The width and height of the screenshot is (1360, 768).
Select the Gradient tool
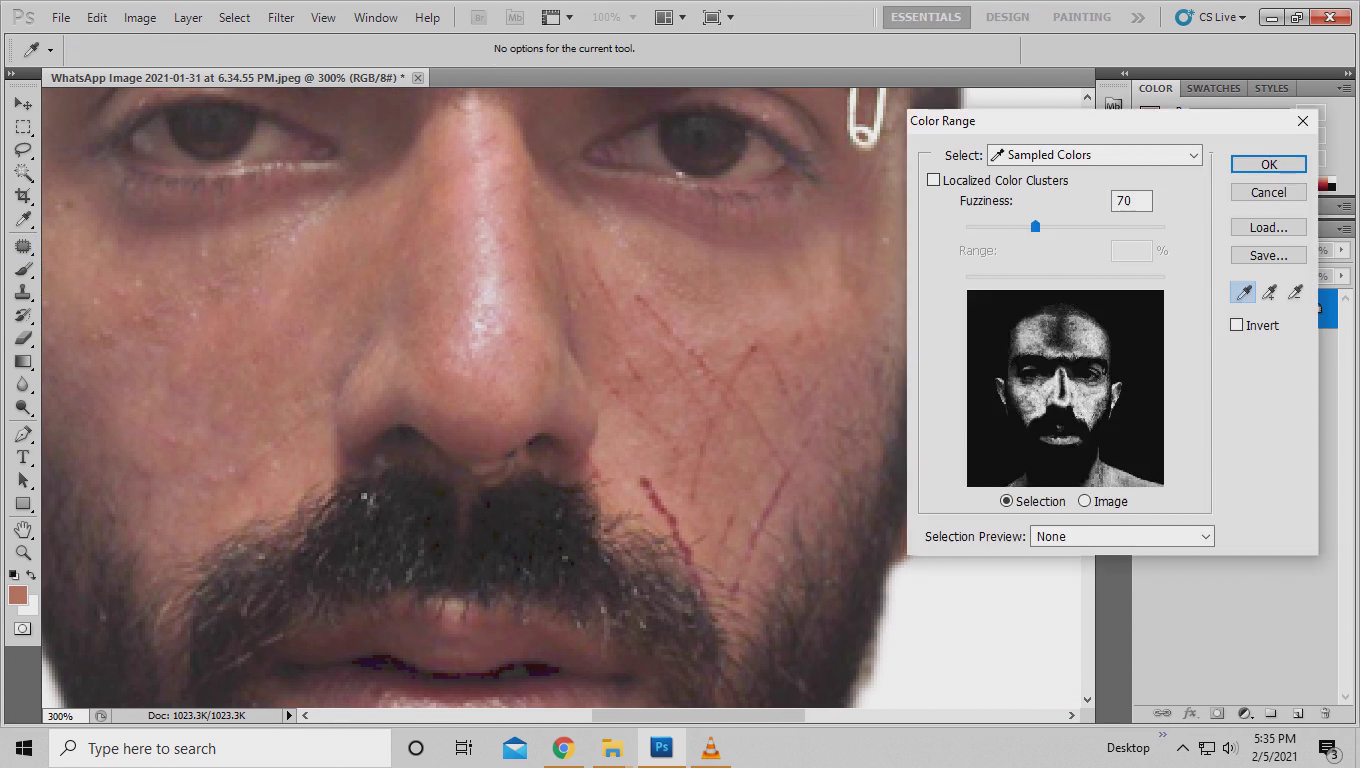pyautogui.click(x=23, y=362)
